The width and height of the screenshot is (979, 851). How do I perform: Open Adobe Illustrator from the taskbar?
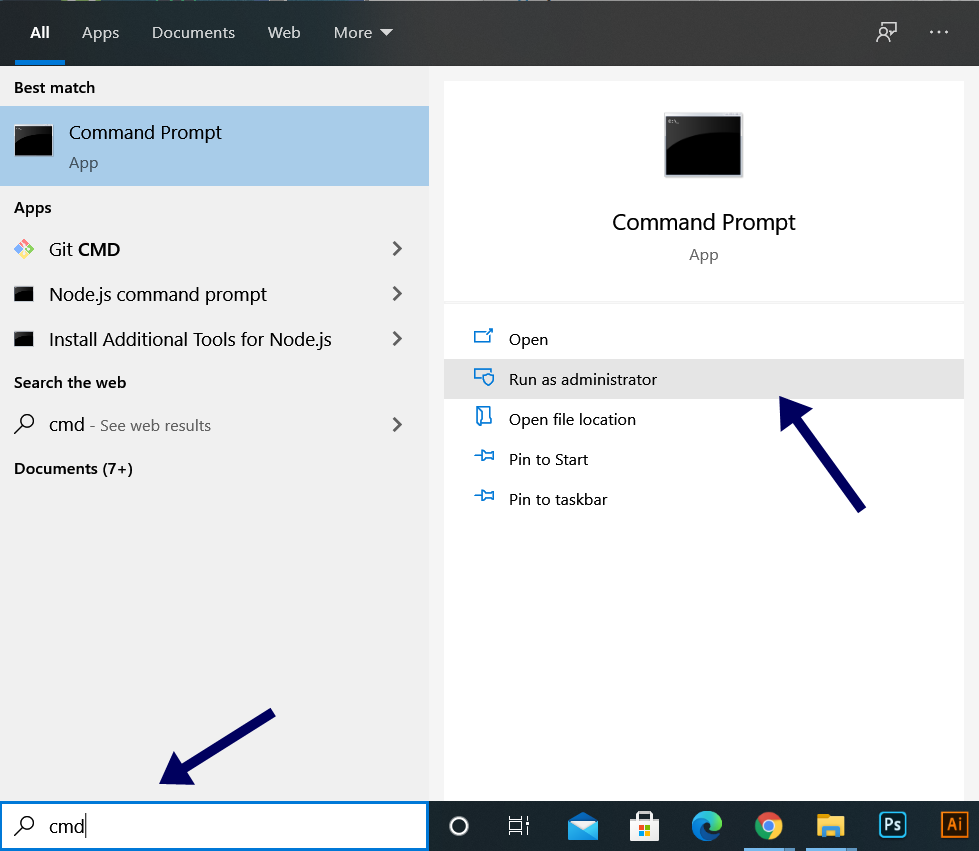pos(953,826)
